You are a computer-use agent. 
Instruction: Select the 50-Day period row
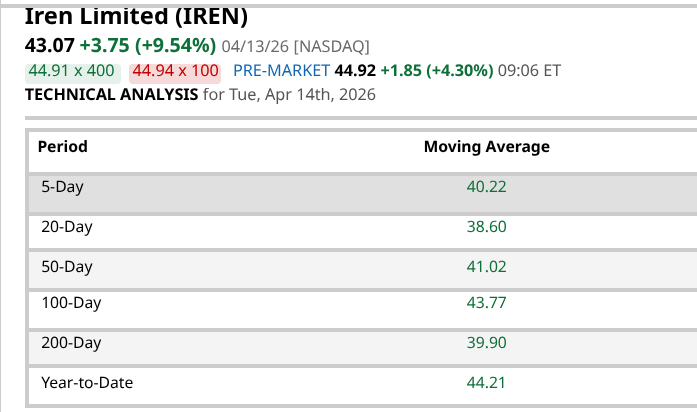tap(363, 270)
